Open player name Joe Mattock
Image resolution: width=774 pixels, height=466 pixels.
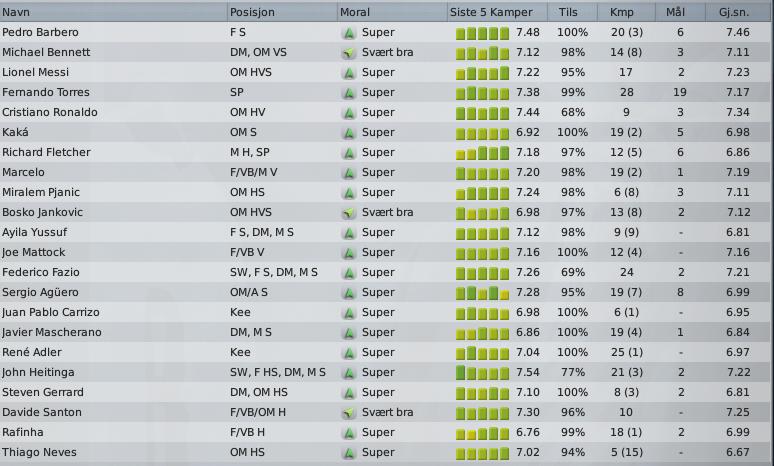[x=34, y=252]
